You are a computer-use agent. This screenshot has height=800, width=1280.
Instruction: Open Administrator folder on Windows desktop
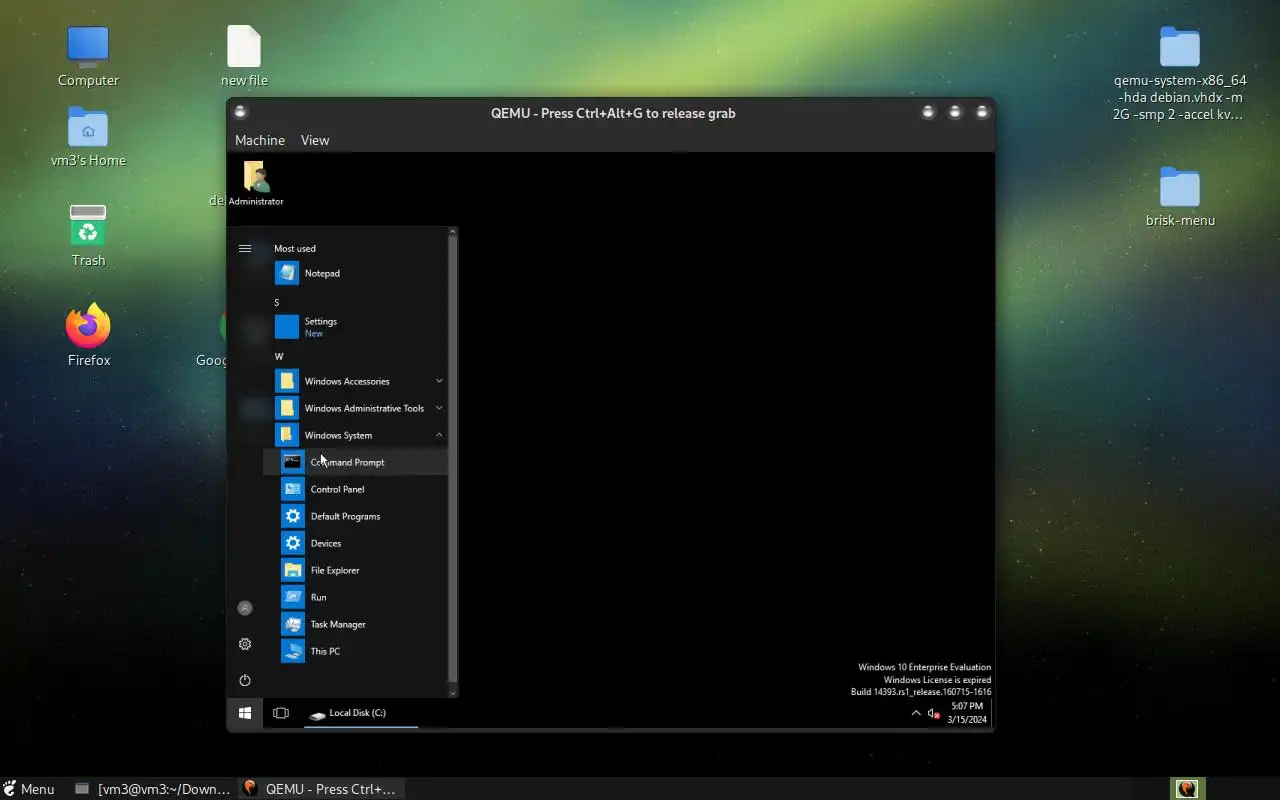pyautogui.click(x=256, y=183)
